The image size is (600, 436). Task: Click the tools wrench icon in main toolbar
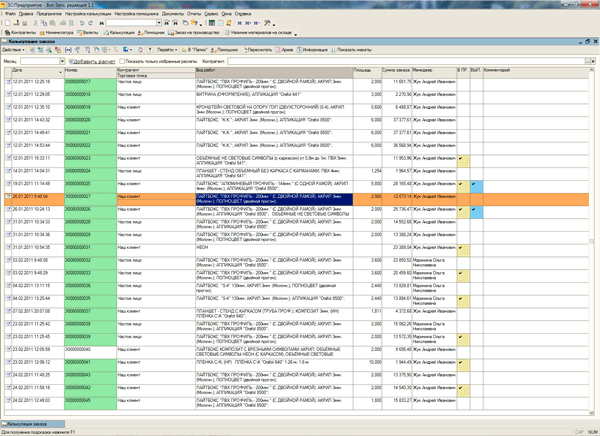(x=267, y=23)
